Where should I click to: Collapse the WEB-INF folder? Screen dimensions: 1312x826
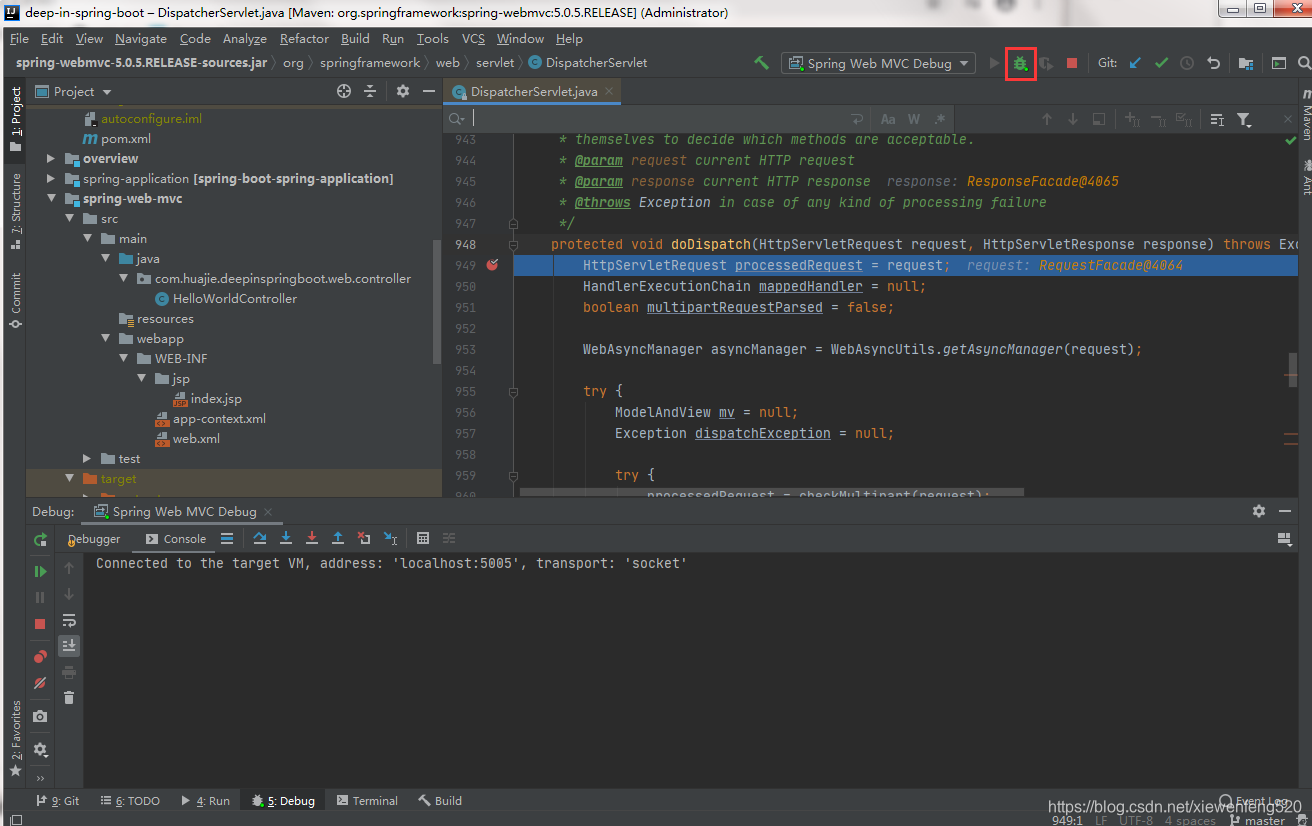pos(123,359)
